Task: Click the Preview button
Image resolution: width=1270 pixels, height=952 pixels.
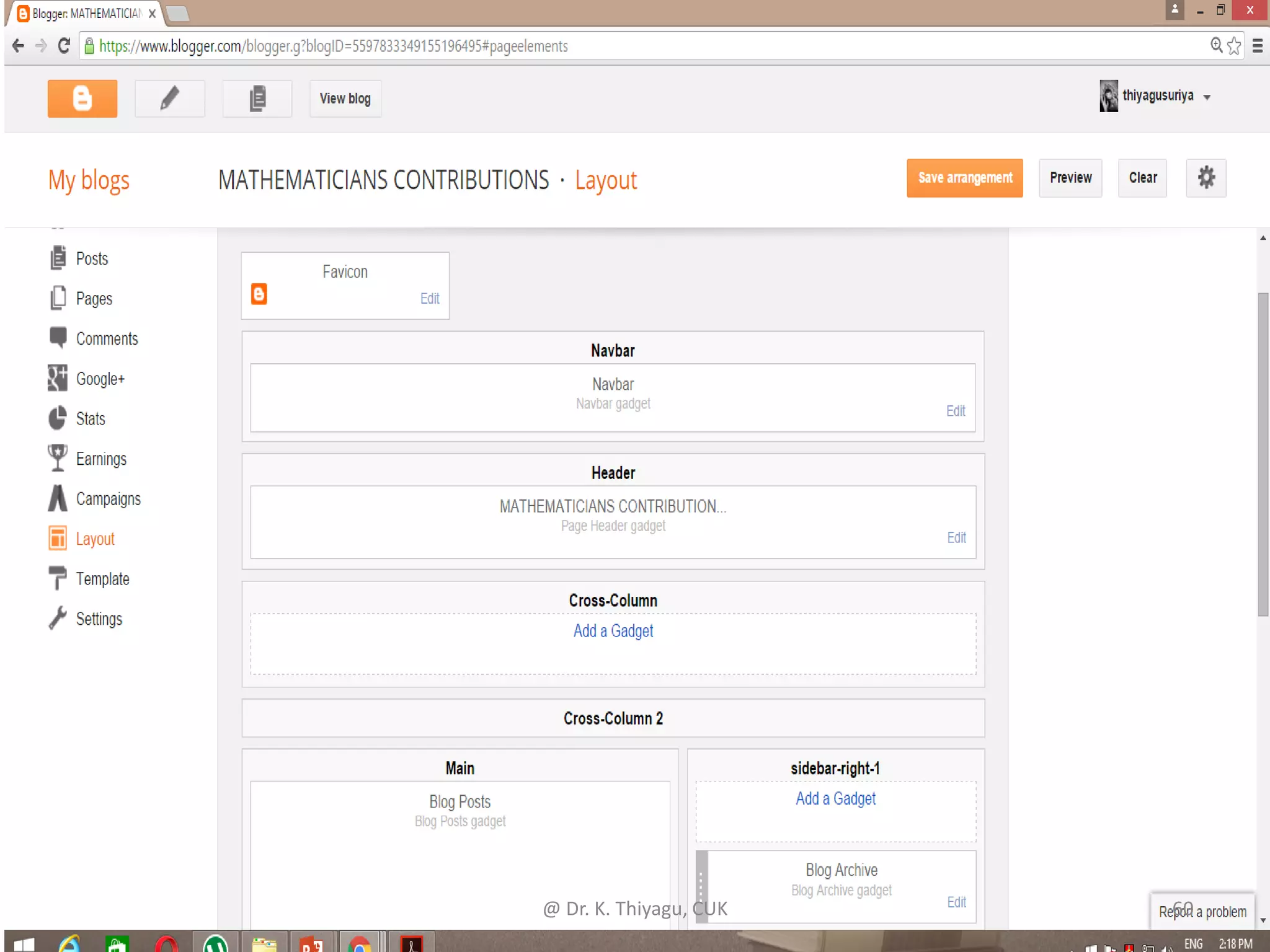Action: [x=1070, y=178]
